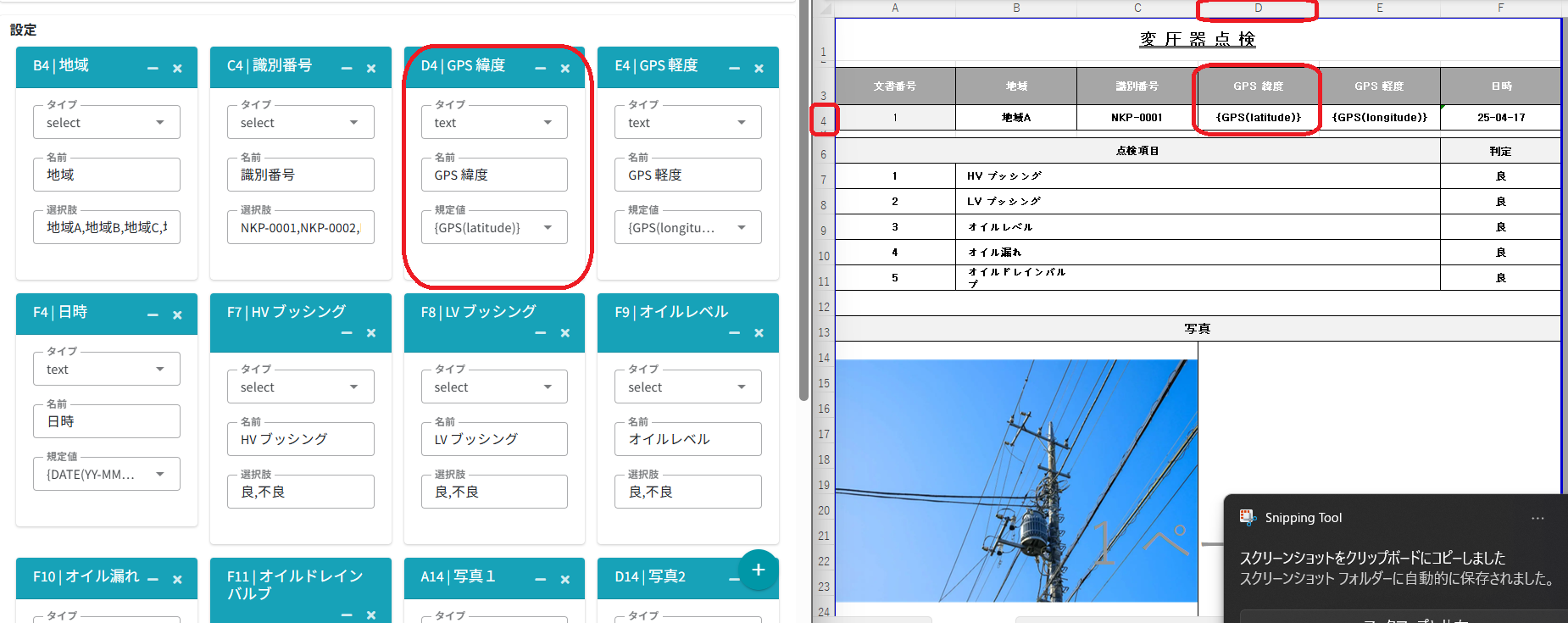Minimize the B4 地域 card
1568x623 pixels.
[153, 69]
